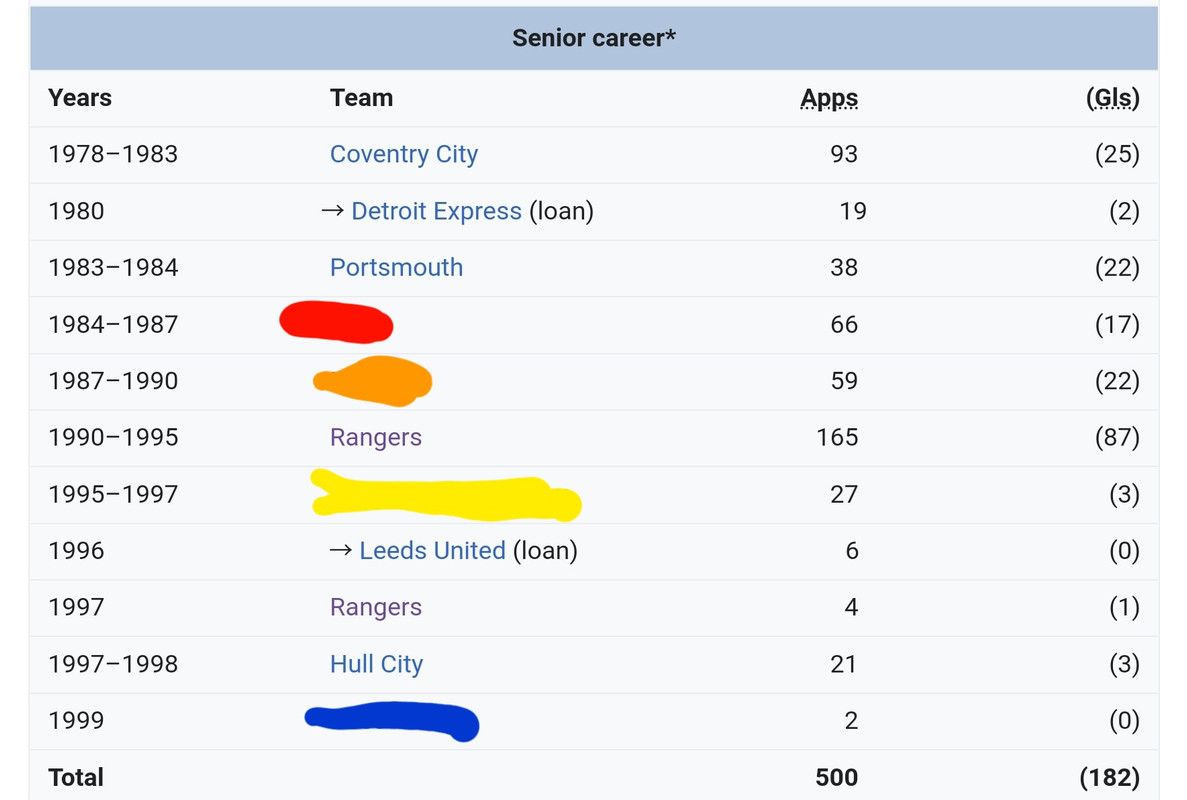Open the Hull City team link
This screenshot has width=1187, height=800.
[376, 664]
